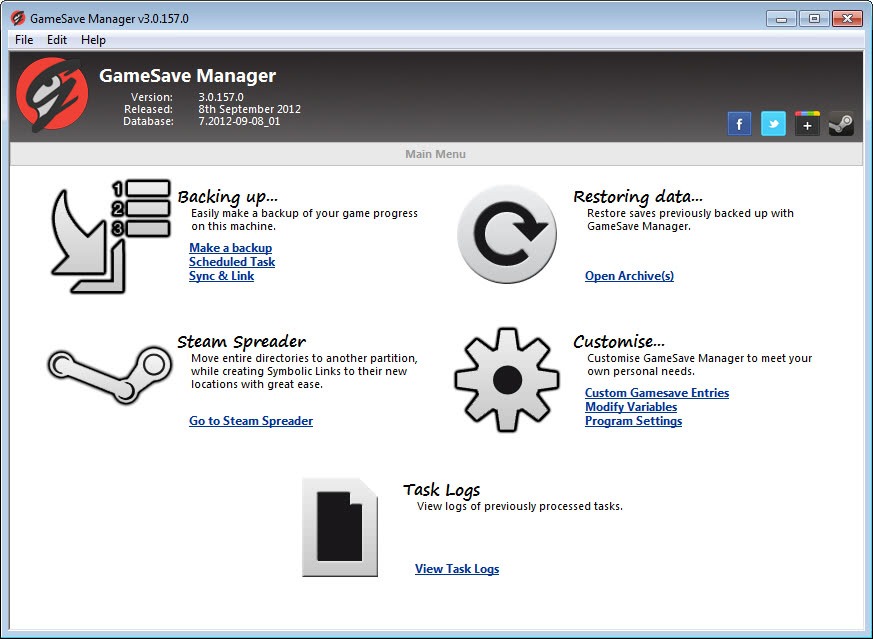Viewport: 873px width, 639px height.
Task: Click the Modify Variables link
Action: click(631, 407)
